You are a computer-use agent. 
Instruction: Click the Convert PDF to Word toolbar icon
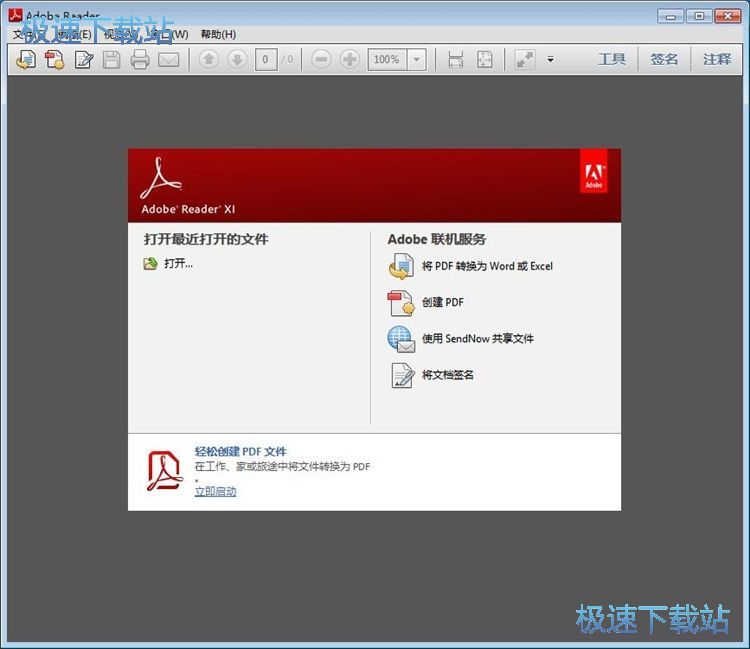click(26, 60)
